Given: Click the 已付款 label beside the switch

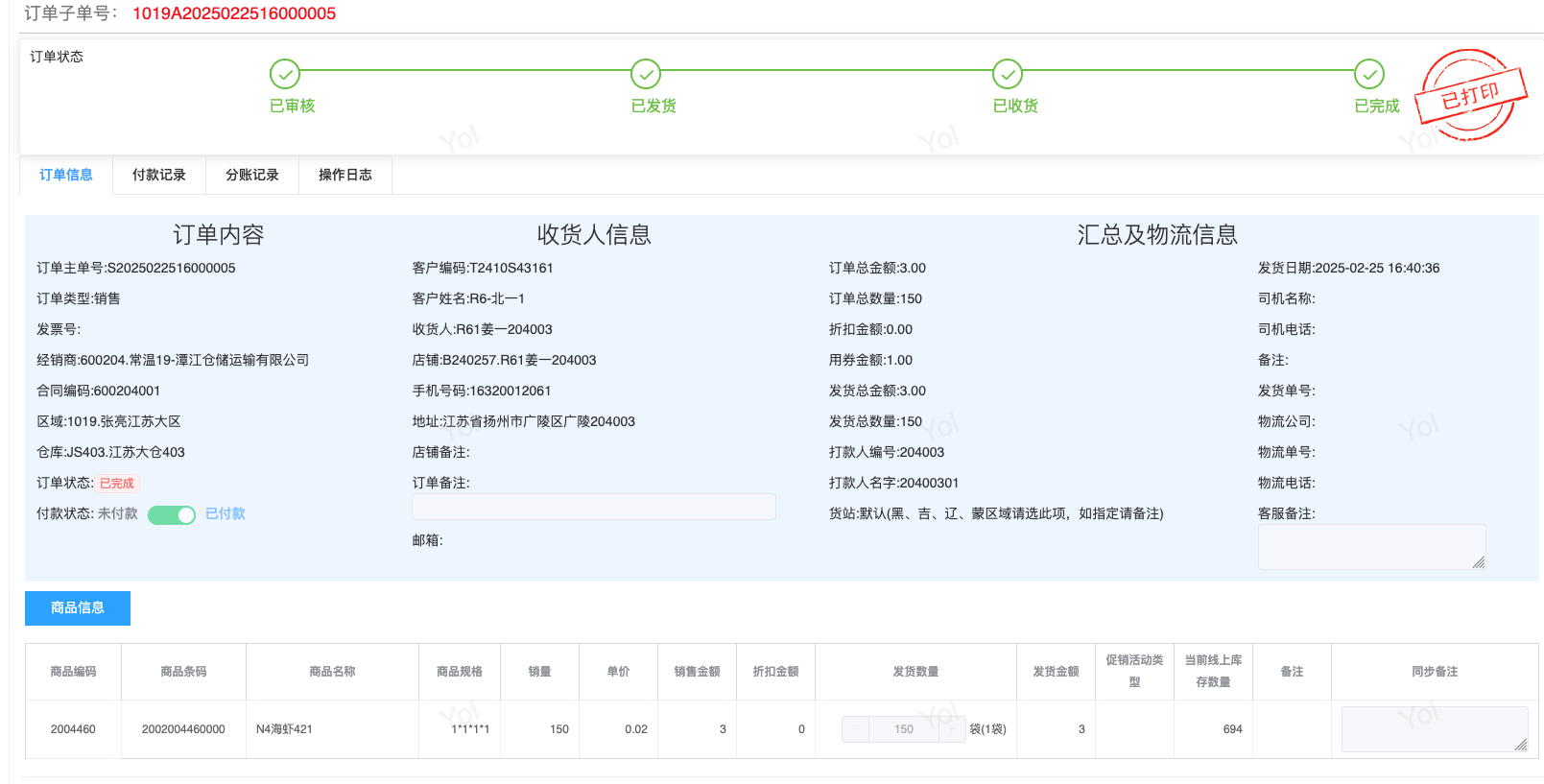Looking at the screenshot, I should (226, 514).
